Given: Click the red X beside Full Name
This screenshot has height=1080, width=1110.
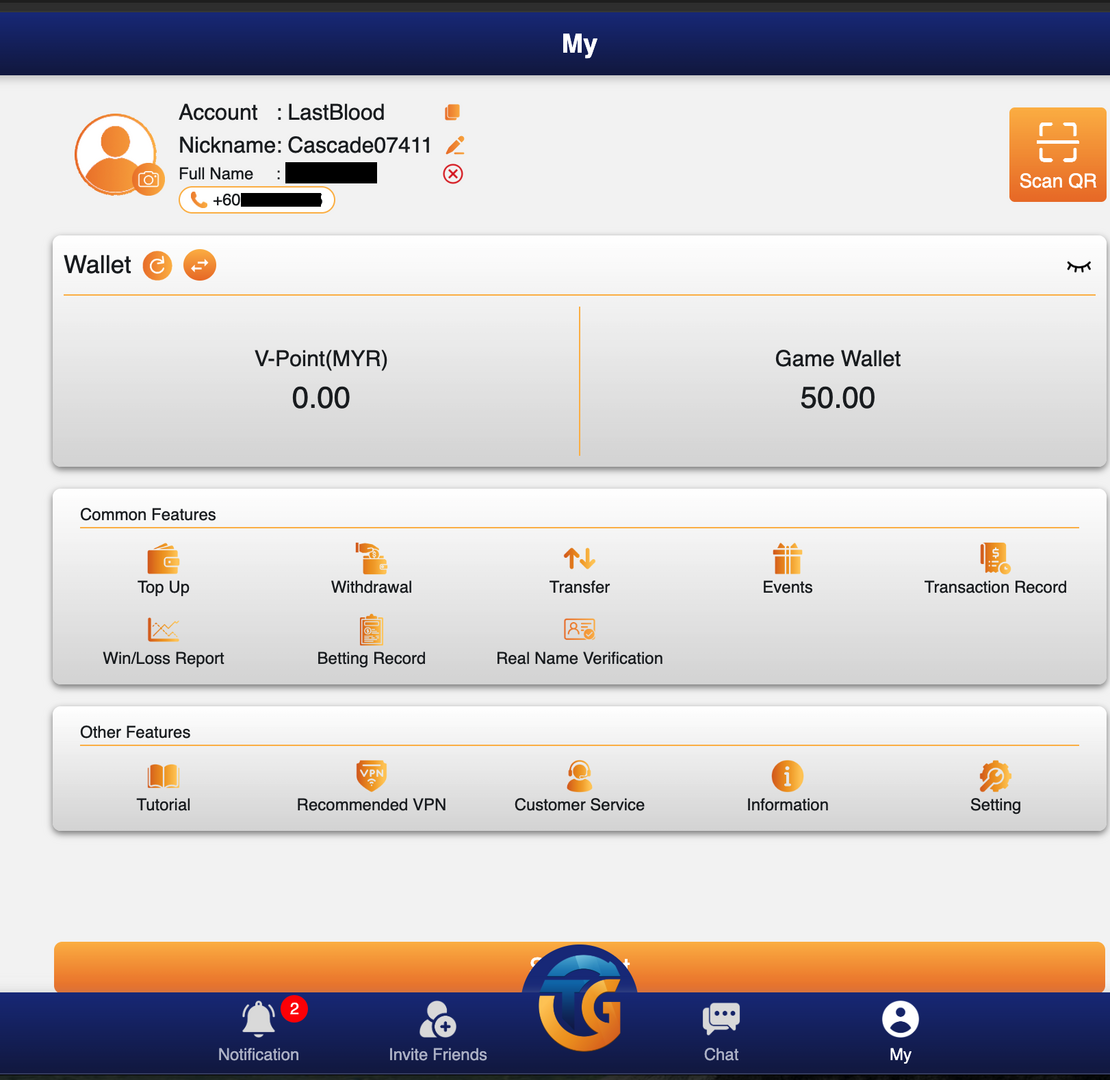Looking at the screenshot, I should coord(453,174).
